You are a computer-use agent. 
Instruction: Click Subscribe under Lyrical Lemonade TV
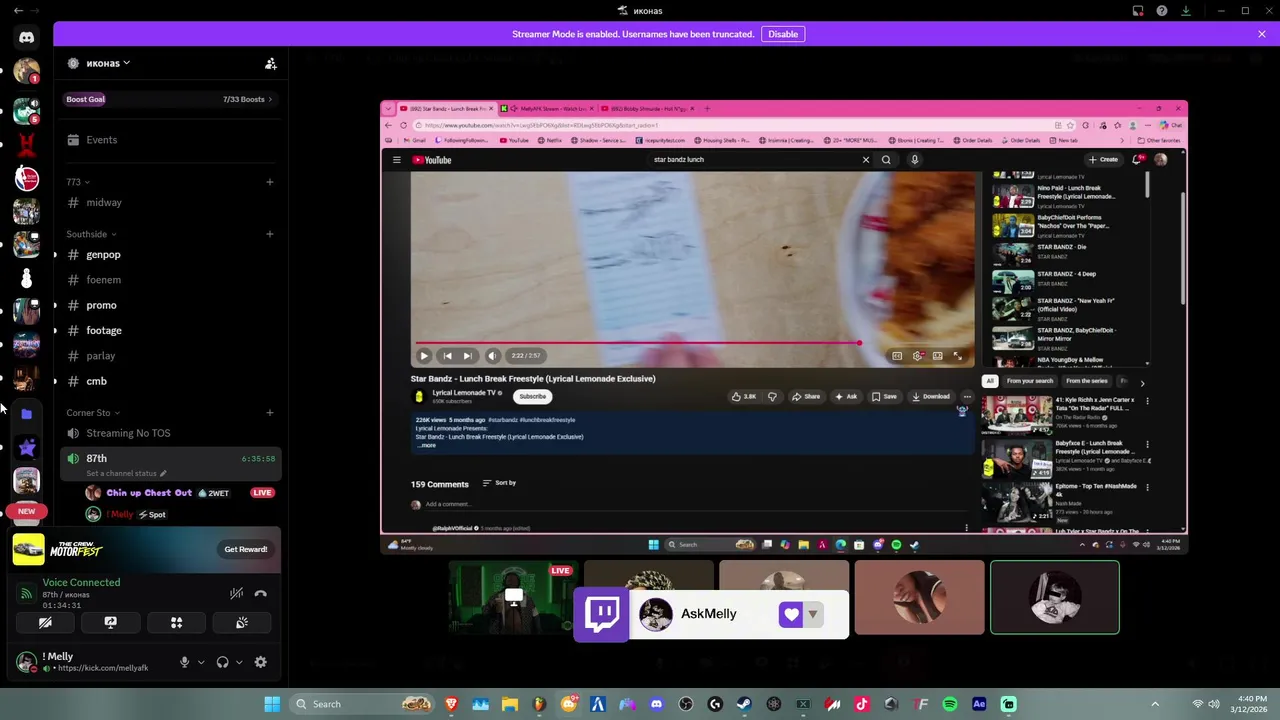pos(533,396)
